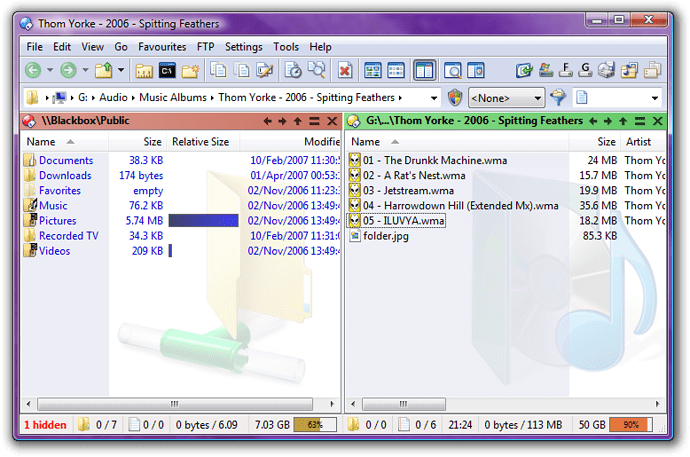Click the right pane horizontal scrollbar thumb

coord(404,404)
